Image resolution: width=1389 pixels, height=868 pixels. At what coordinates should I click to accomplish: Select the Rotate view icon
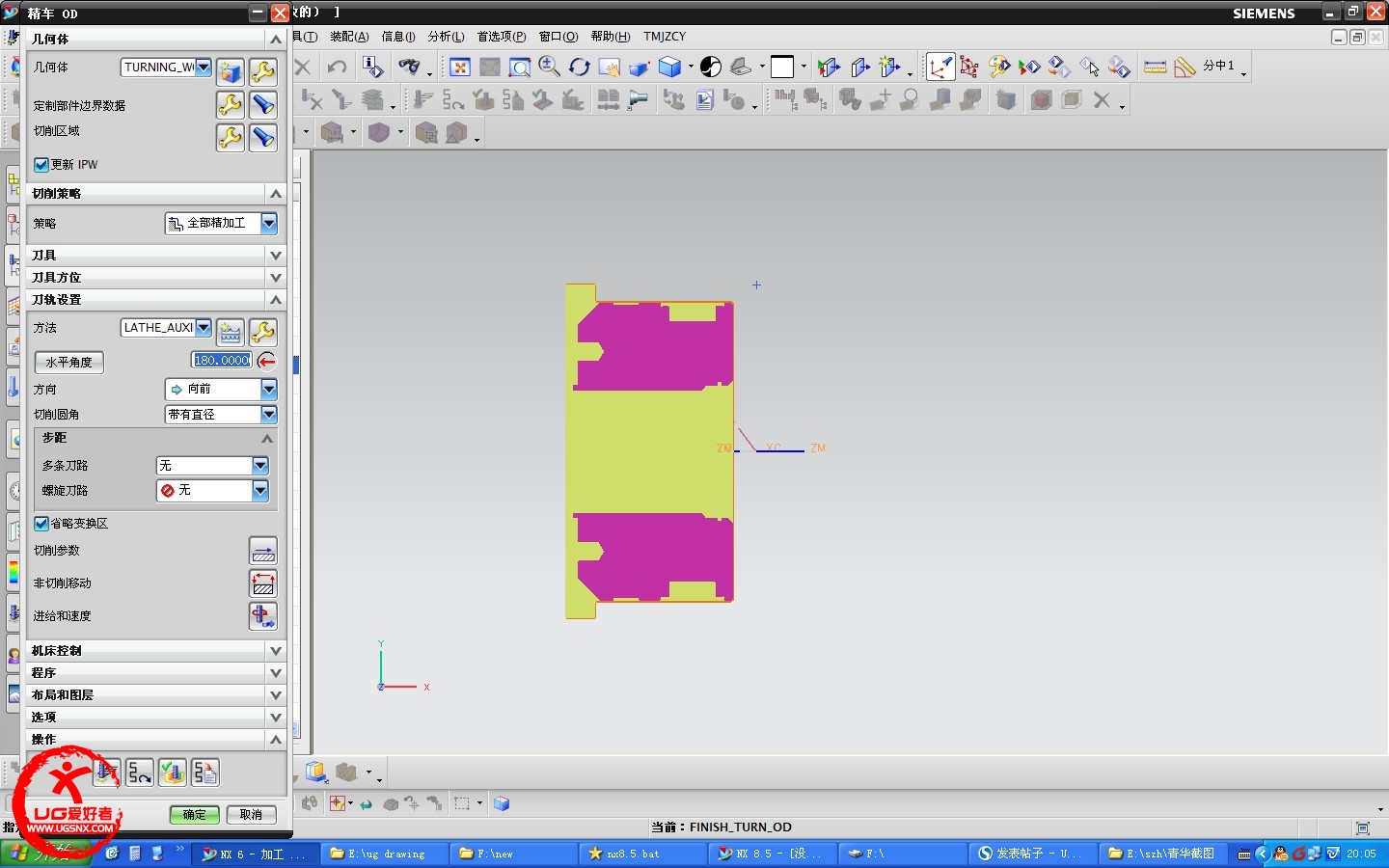(580, 68)
